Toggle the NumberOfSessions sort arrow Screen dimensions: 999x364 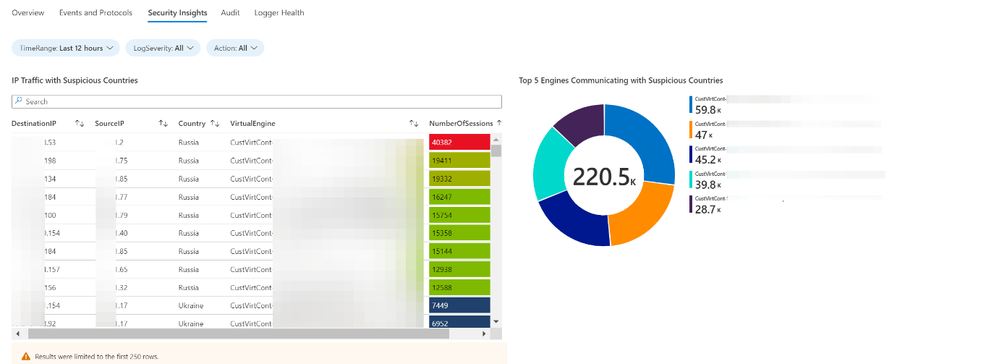(499, 123)
